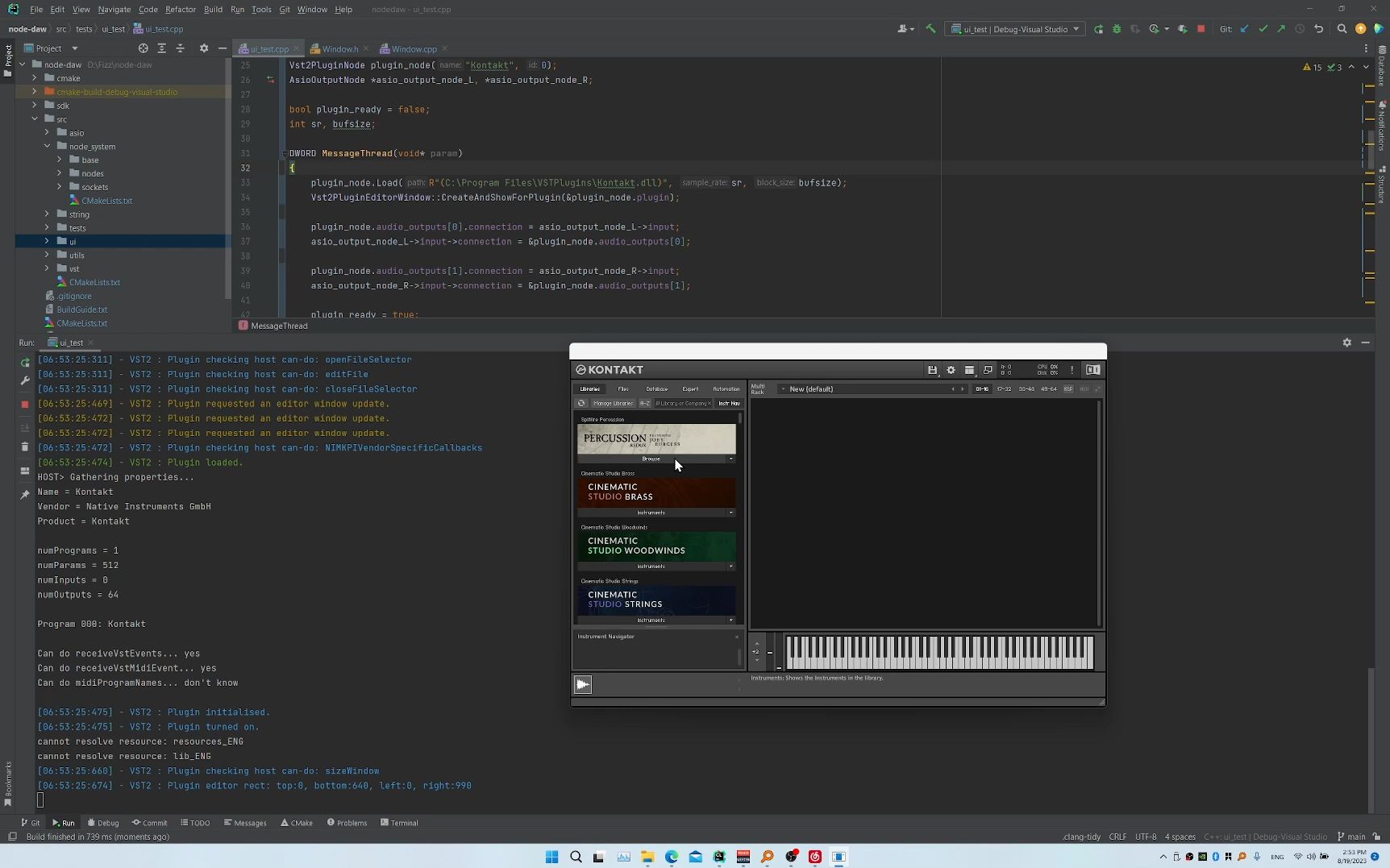Viewport: 1390px width, 868px height.
Task: Expand the vst folder in tree
Action: click(x=47, y=268)
